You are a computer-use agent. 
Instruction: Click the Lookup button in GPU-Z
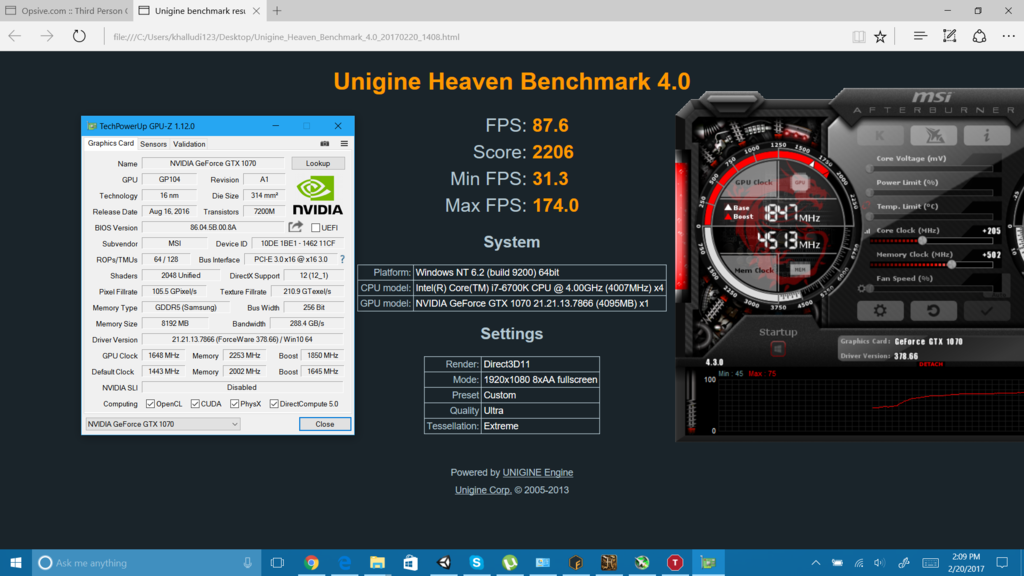[318, 163]
